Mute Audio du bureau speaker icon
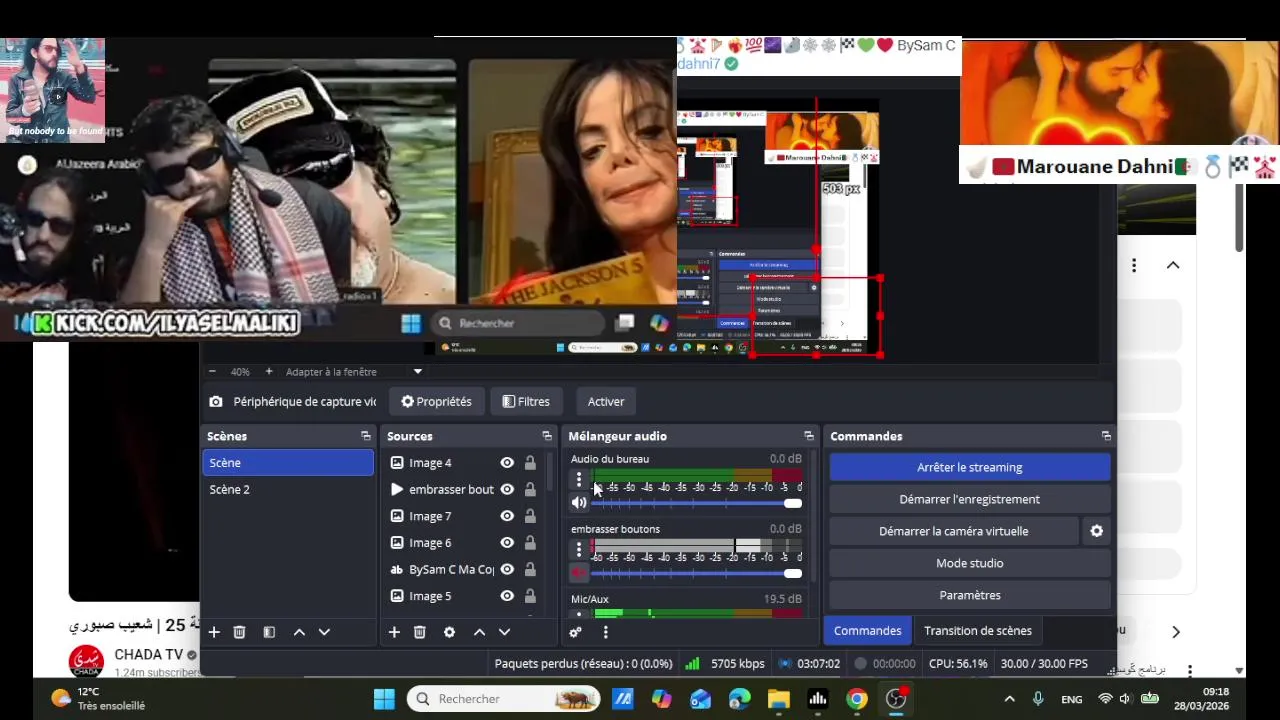 tap(579, 503)
